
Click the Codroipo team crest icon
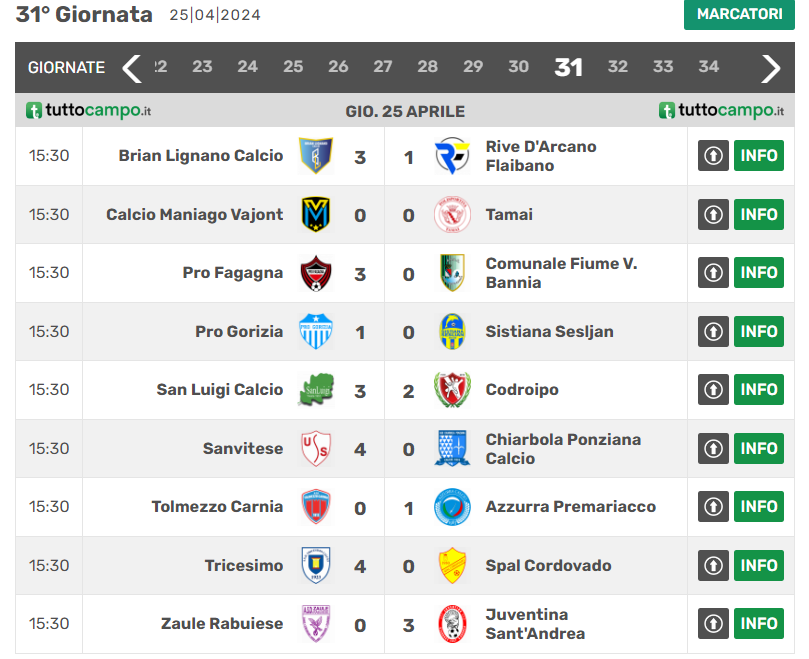pyautogui.click(x=452, y=390)
